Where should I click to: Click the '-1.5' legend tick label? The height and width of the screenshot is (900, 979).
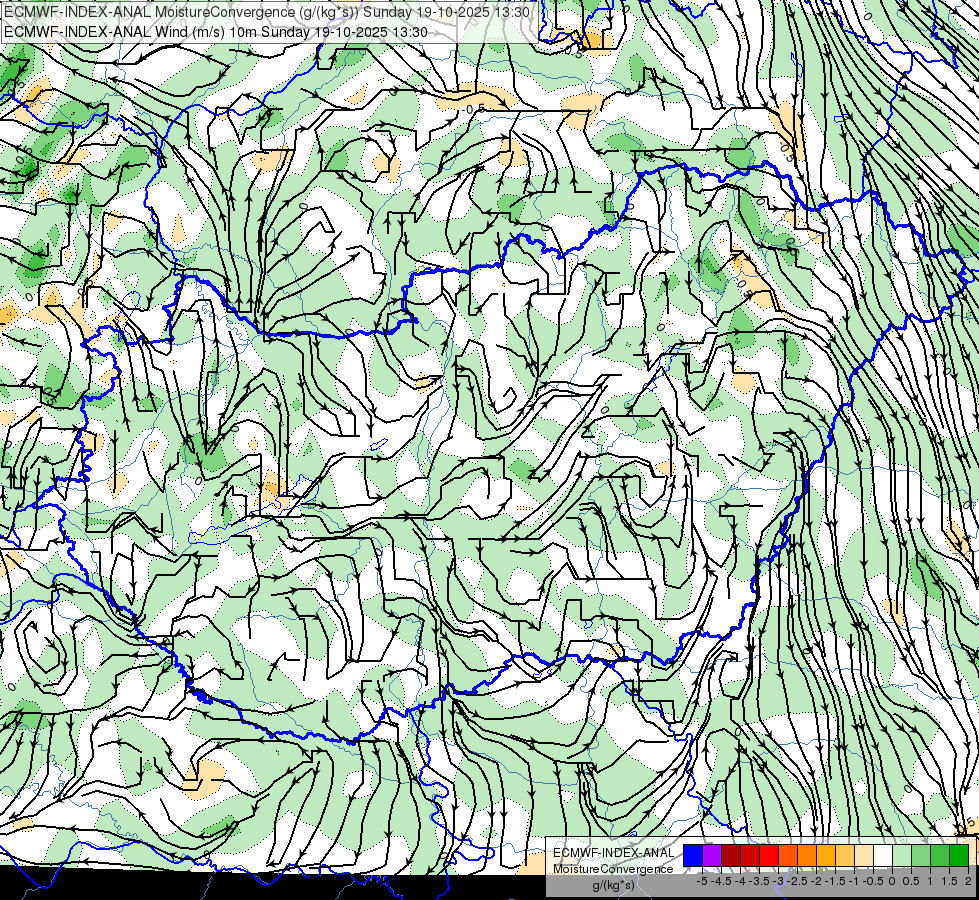coord(835,881)
